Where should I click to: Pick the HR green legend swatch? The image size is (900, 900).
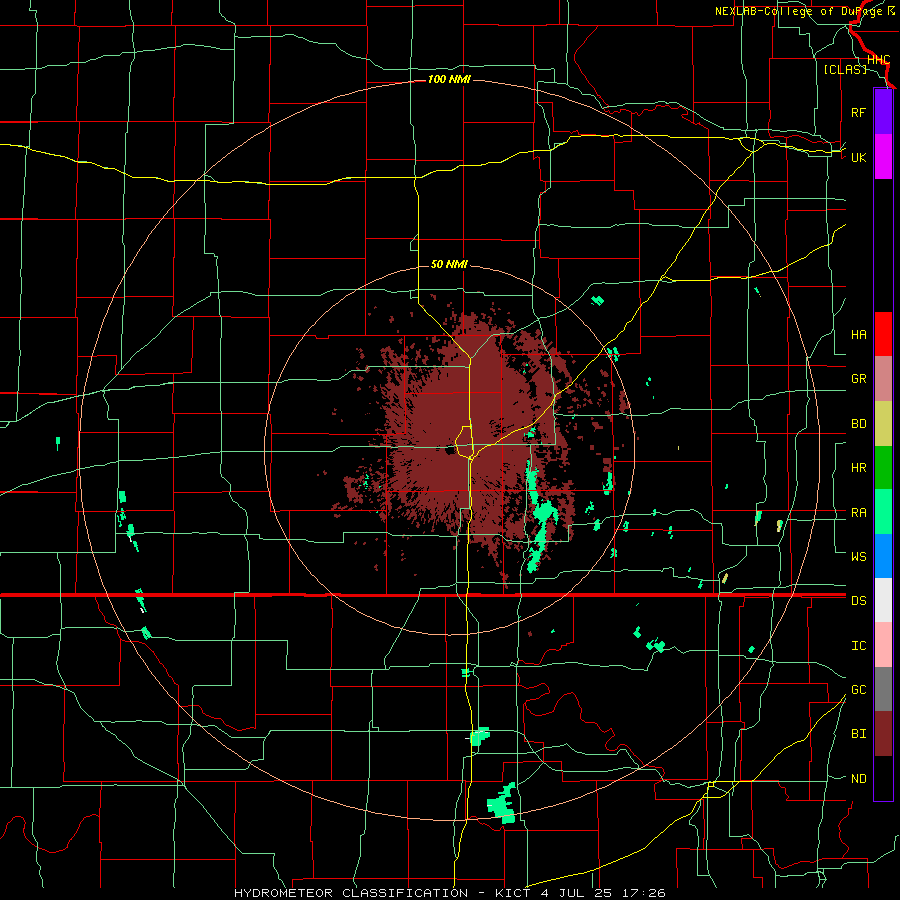coord(883,467)
